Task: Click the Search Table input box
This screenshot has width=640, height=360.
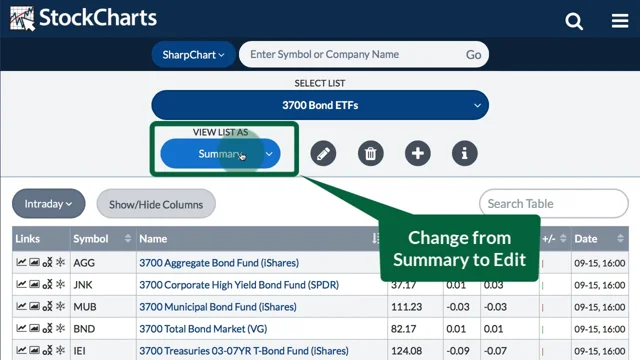Action: tap(554, 203)
